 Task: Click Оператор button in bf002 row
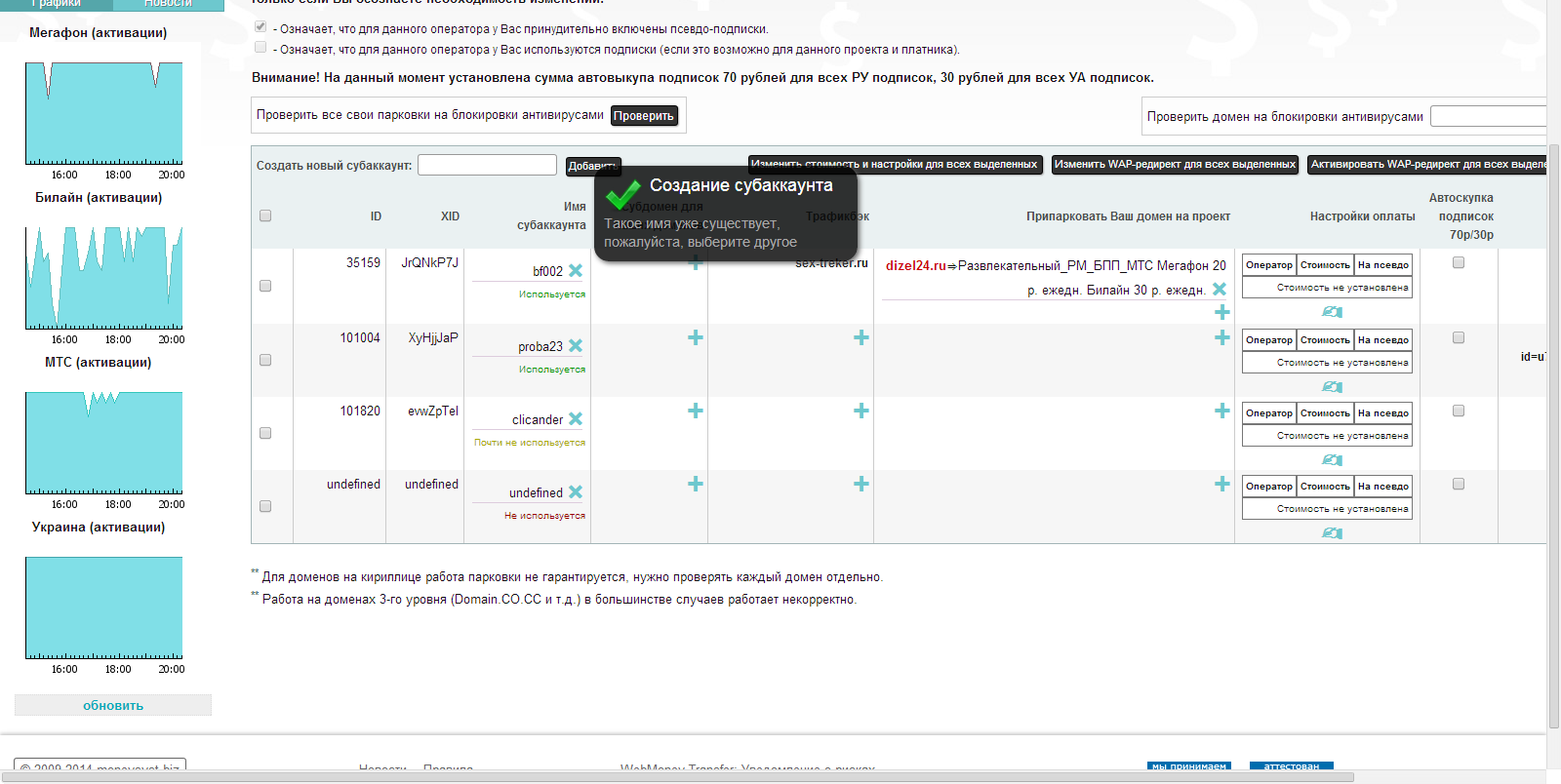click(x=1269, y=265)
